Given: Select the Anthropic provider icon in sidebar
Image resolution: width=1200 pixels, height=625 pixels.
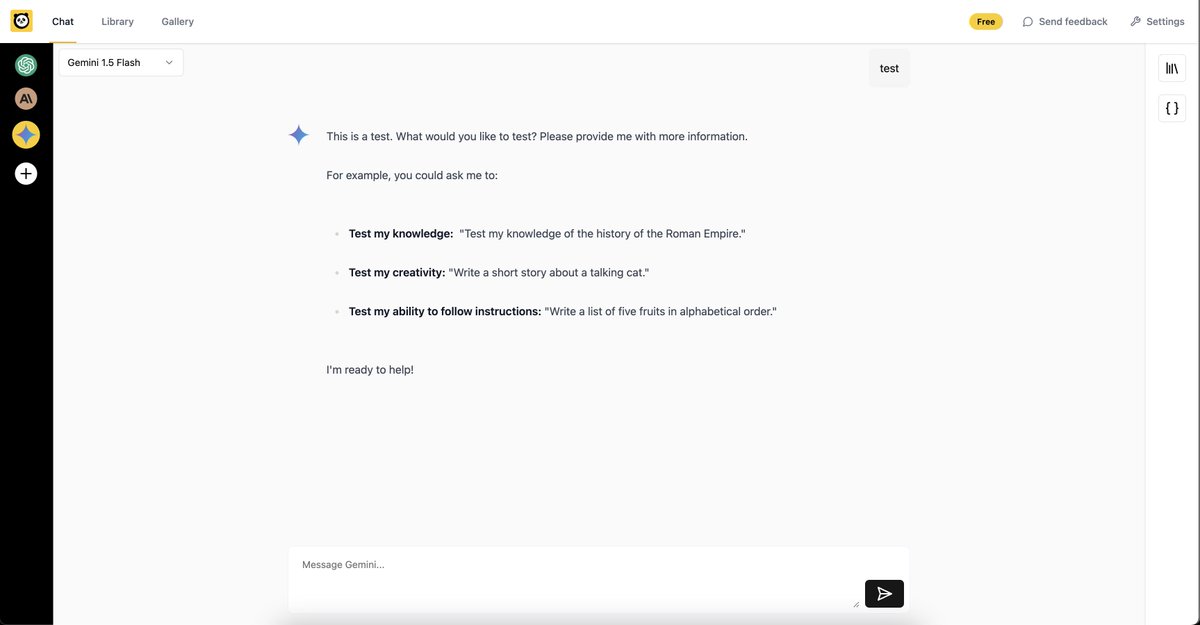Looking at the screenshot, I should pos(26,98).
